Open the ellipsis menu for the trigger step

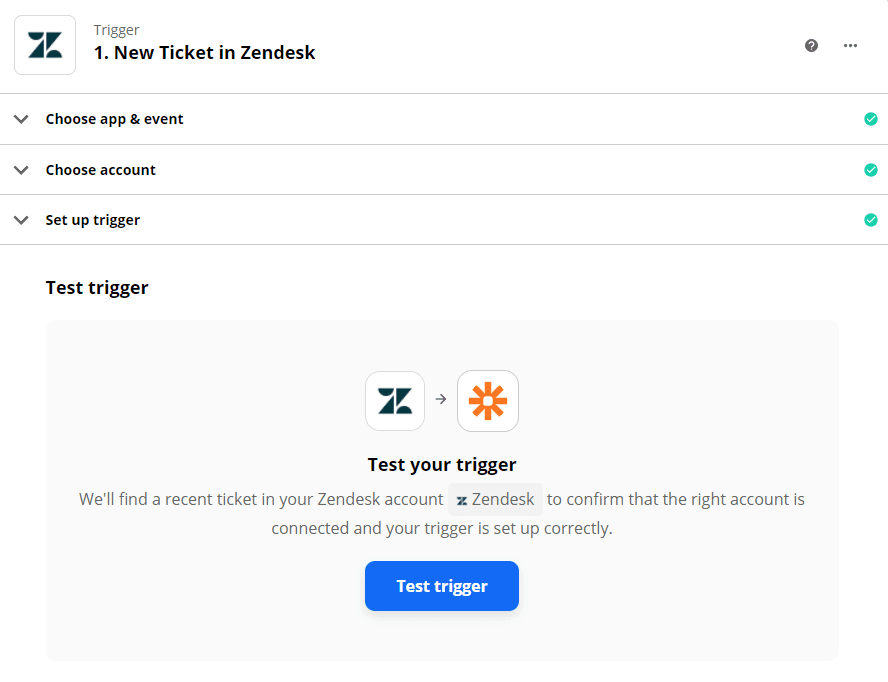pyautogui.click(x=851, y=45)
